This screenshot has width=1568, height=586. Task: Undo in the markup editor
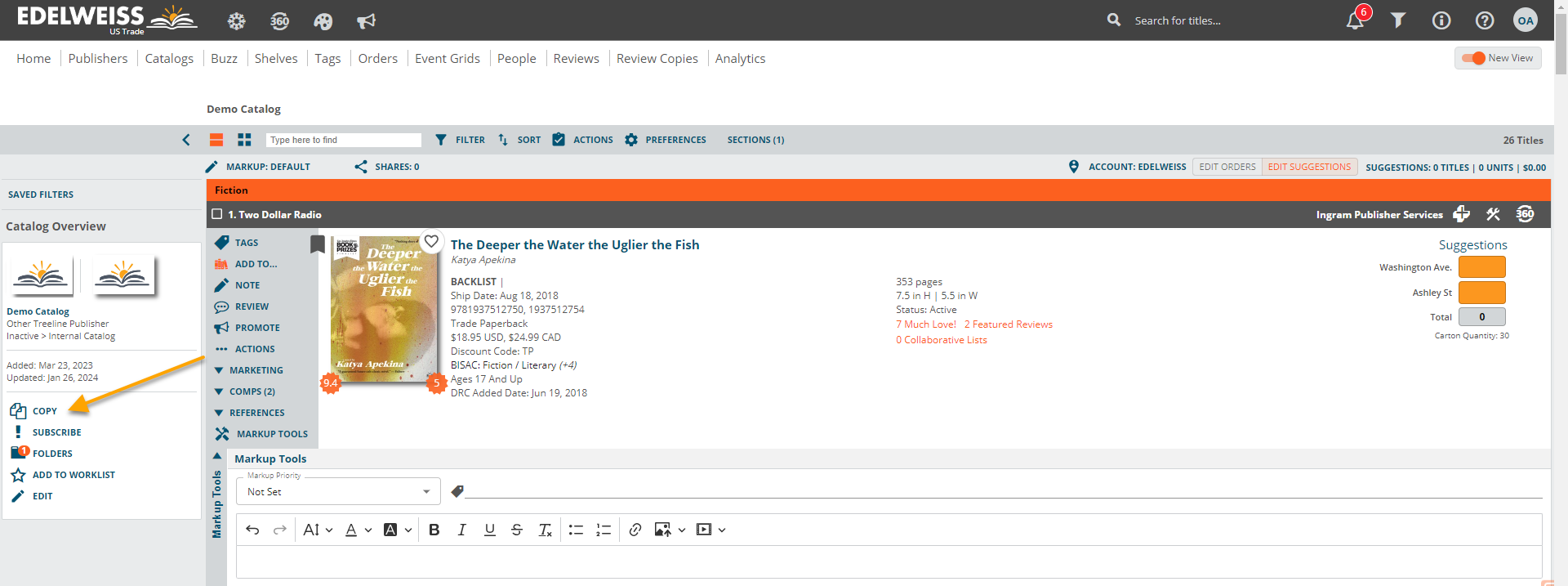(252, 530)
